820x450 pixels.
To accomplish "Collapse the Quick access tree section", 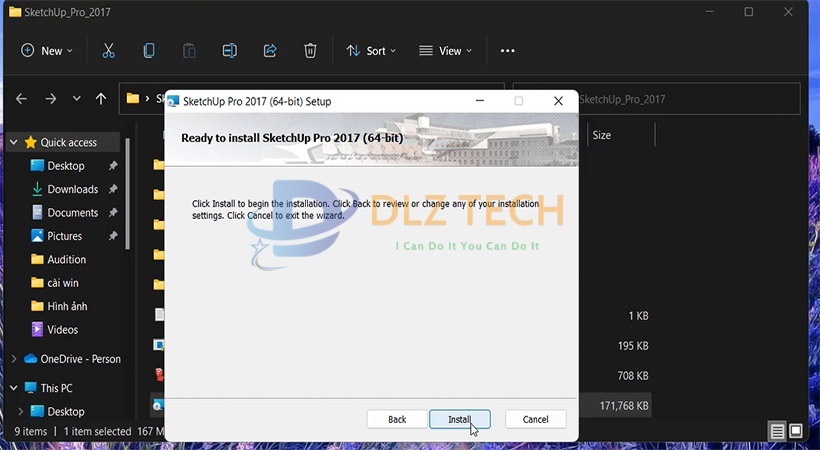I will (13, 142).
